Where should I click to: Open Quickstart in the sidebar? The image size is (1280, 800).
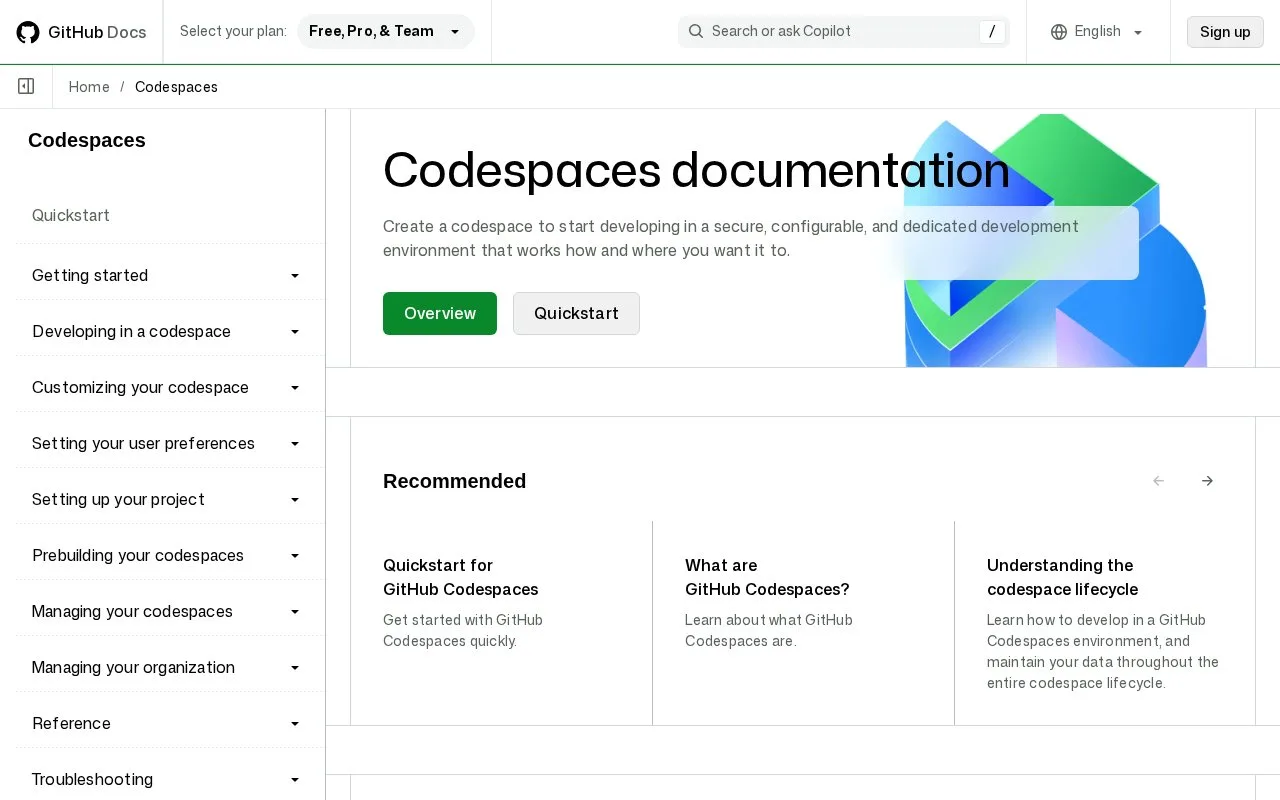tap(71, 216)
